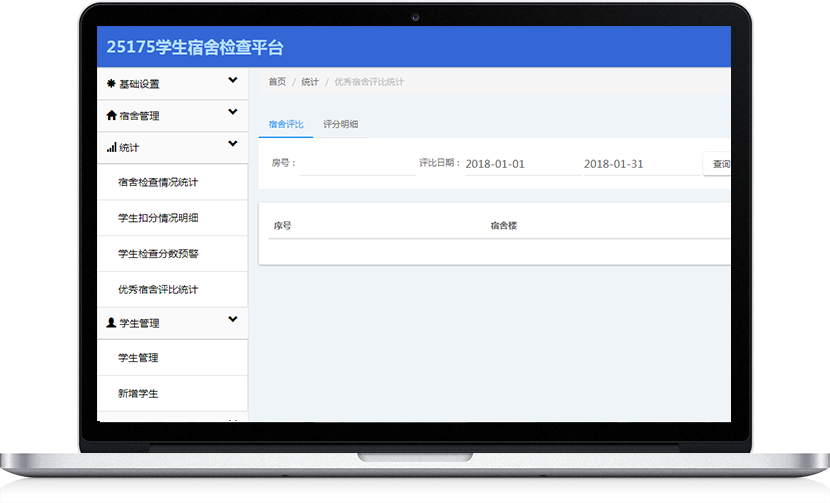Open the end date field 2018-01-31

640,164
